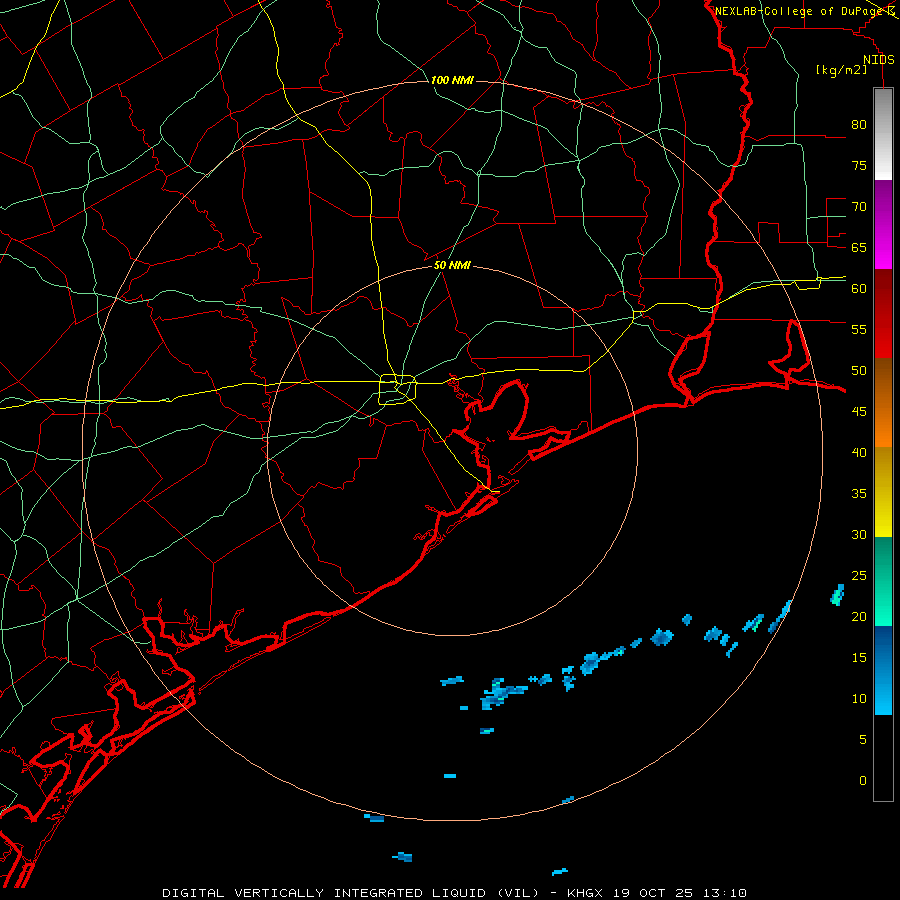
Task: Click the [kg/m2] units label
Action: coord(841,70)
